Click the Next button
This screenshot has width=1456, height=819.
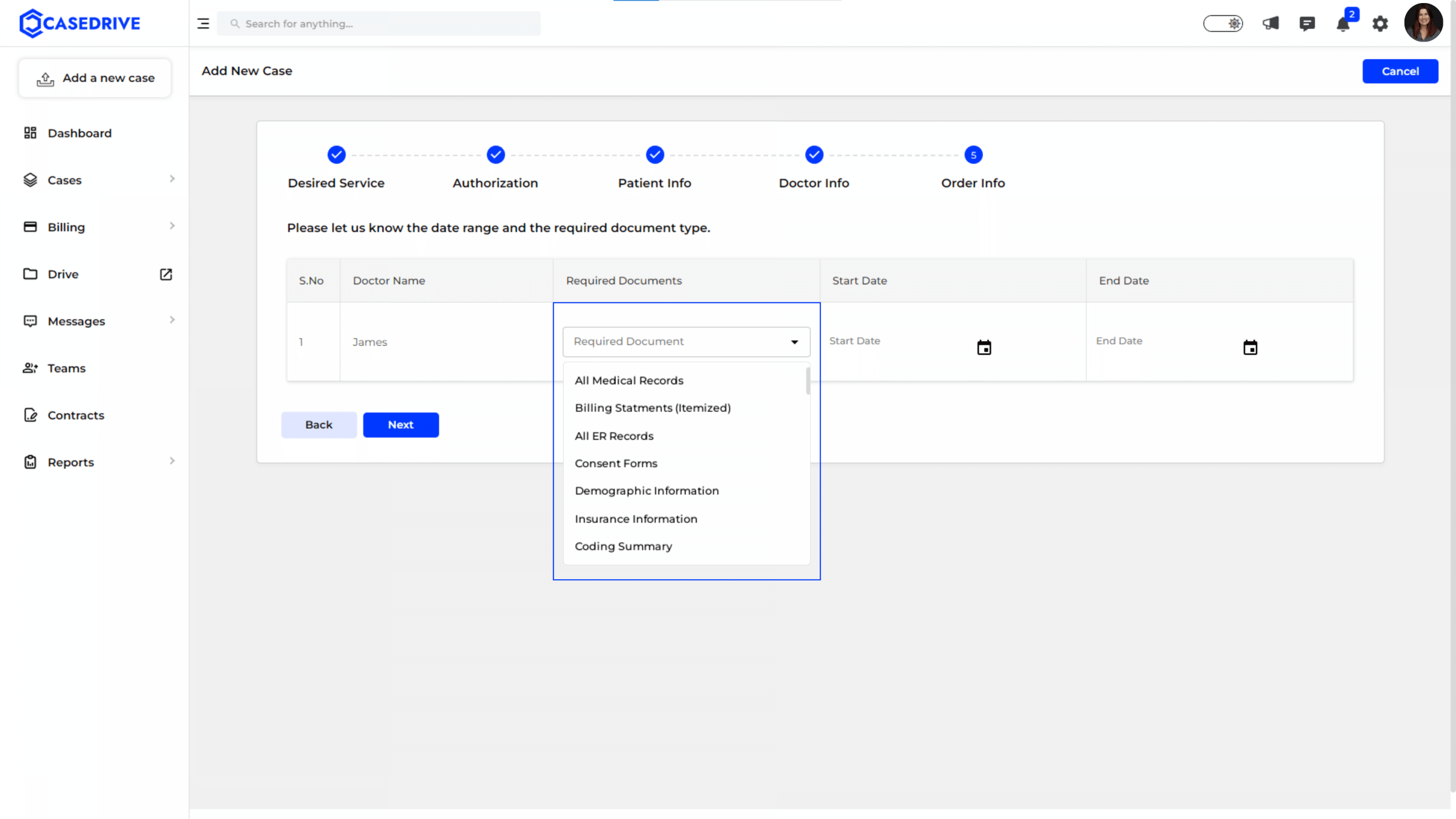pos(401,425)
